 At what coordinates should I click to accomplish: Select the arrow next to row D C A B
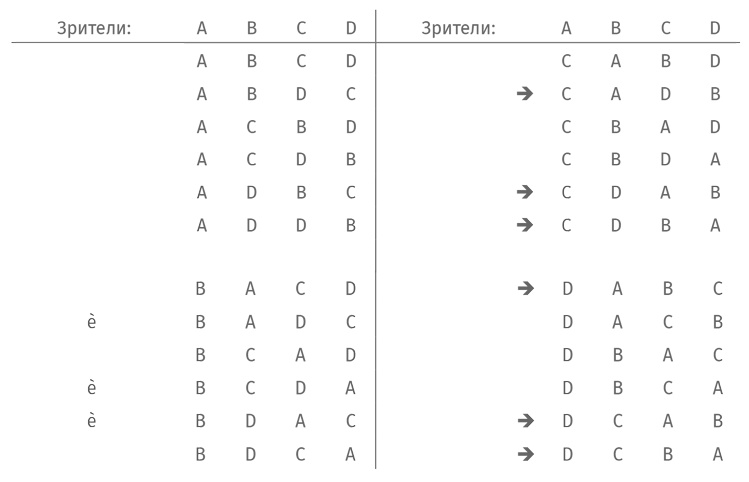(x=523, y=421)
